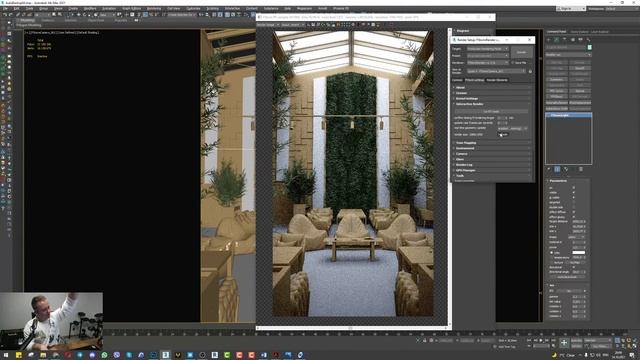
Task: Click the wide button under Interactive Render rollout
Action: [492, 111]
